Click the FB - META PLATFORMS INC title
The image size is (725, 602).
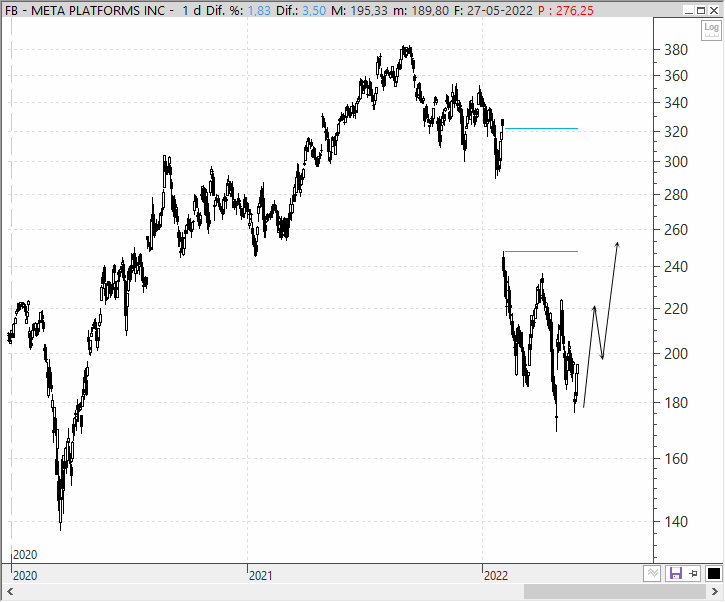pos(85,10)
